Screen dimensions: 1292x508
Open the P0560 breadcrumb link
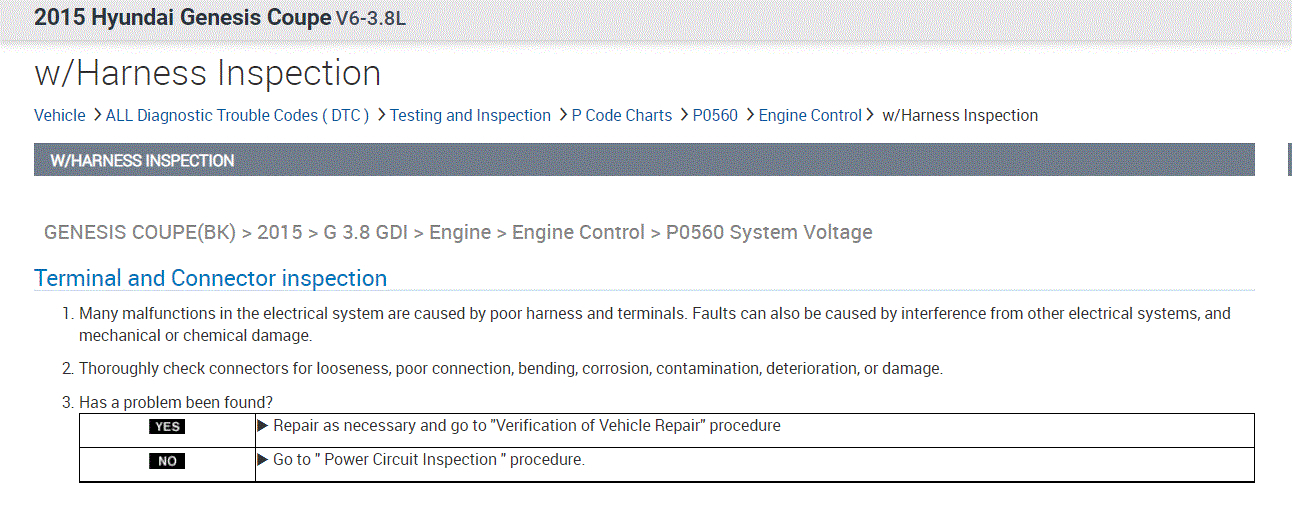[x=715, y=115]
